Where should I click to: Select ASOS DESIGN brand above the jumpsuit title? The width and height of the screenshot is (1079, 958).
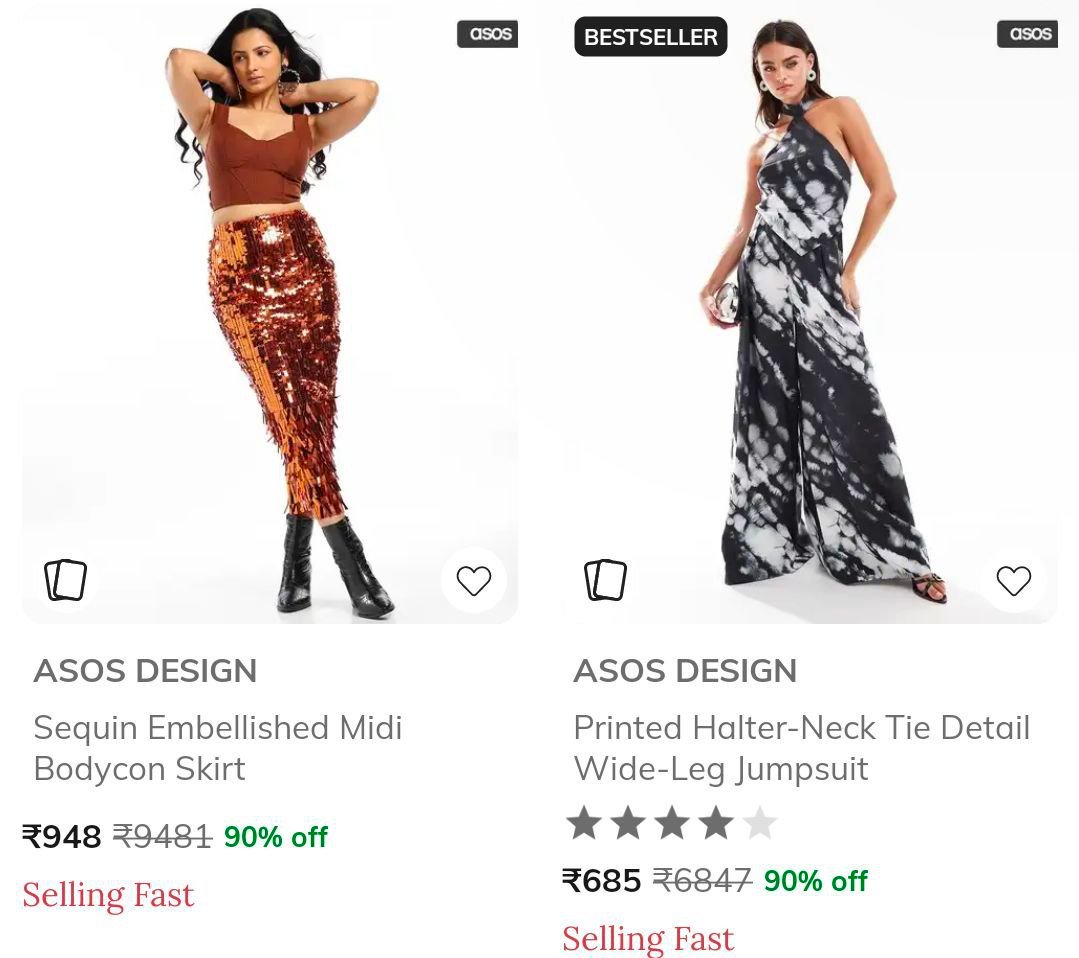click(x=685, y=671)
